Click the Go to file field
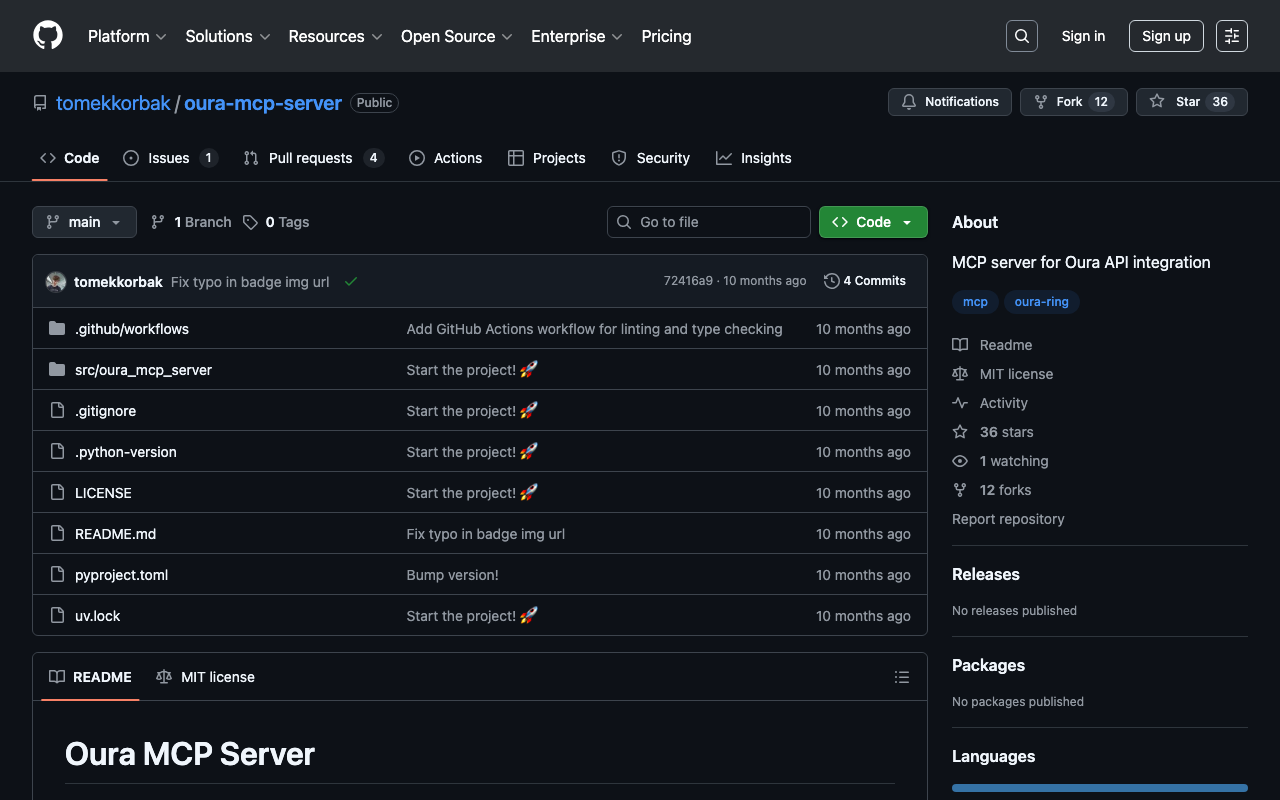The width and height of the screenshot is (1280, 800). (x=708, y=222)
